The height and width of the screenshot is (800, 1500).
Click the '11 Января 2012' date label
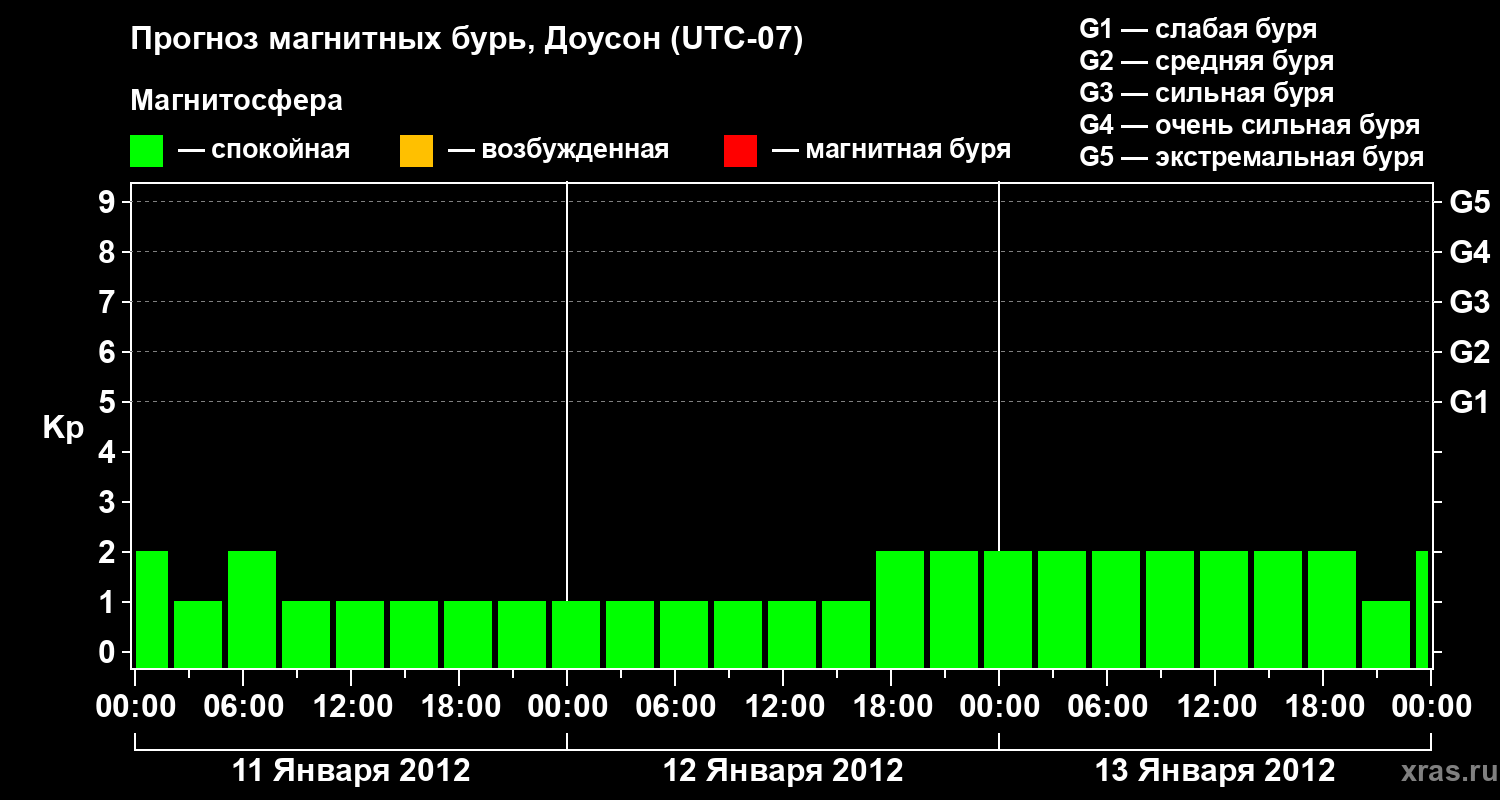pyautogui.click(x=351, y=771)
